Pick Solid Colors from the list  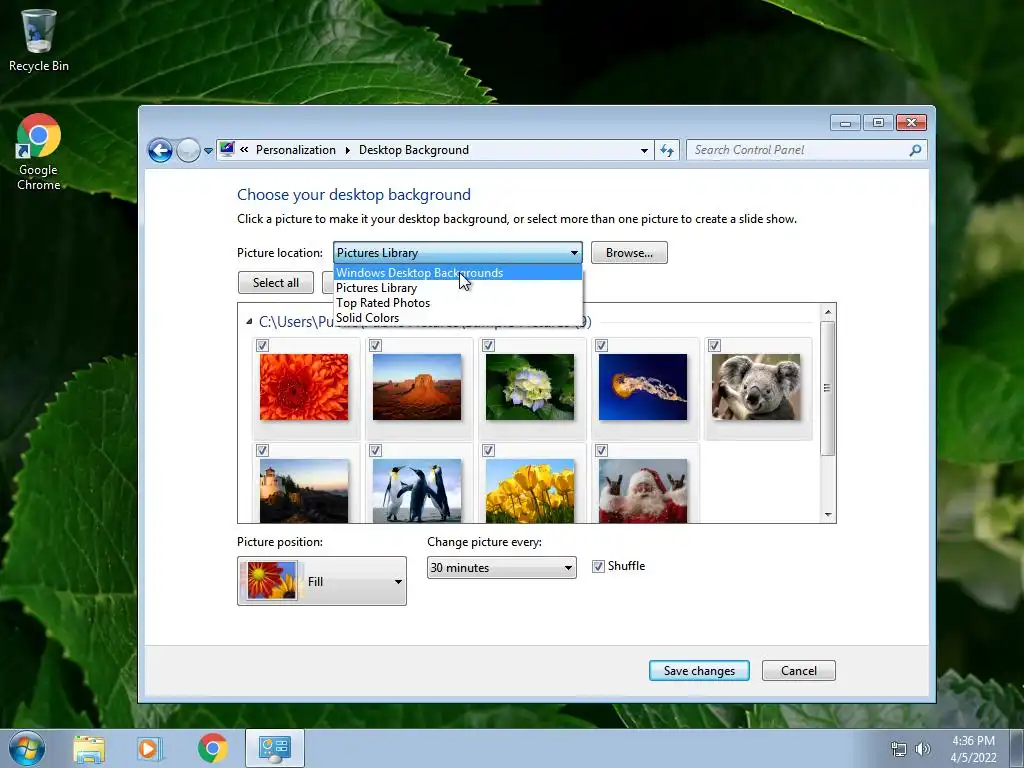coord(457,318)
